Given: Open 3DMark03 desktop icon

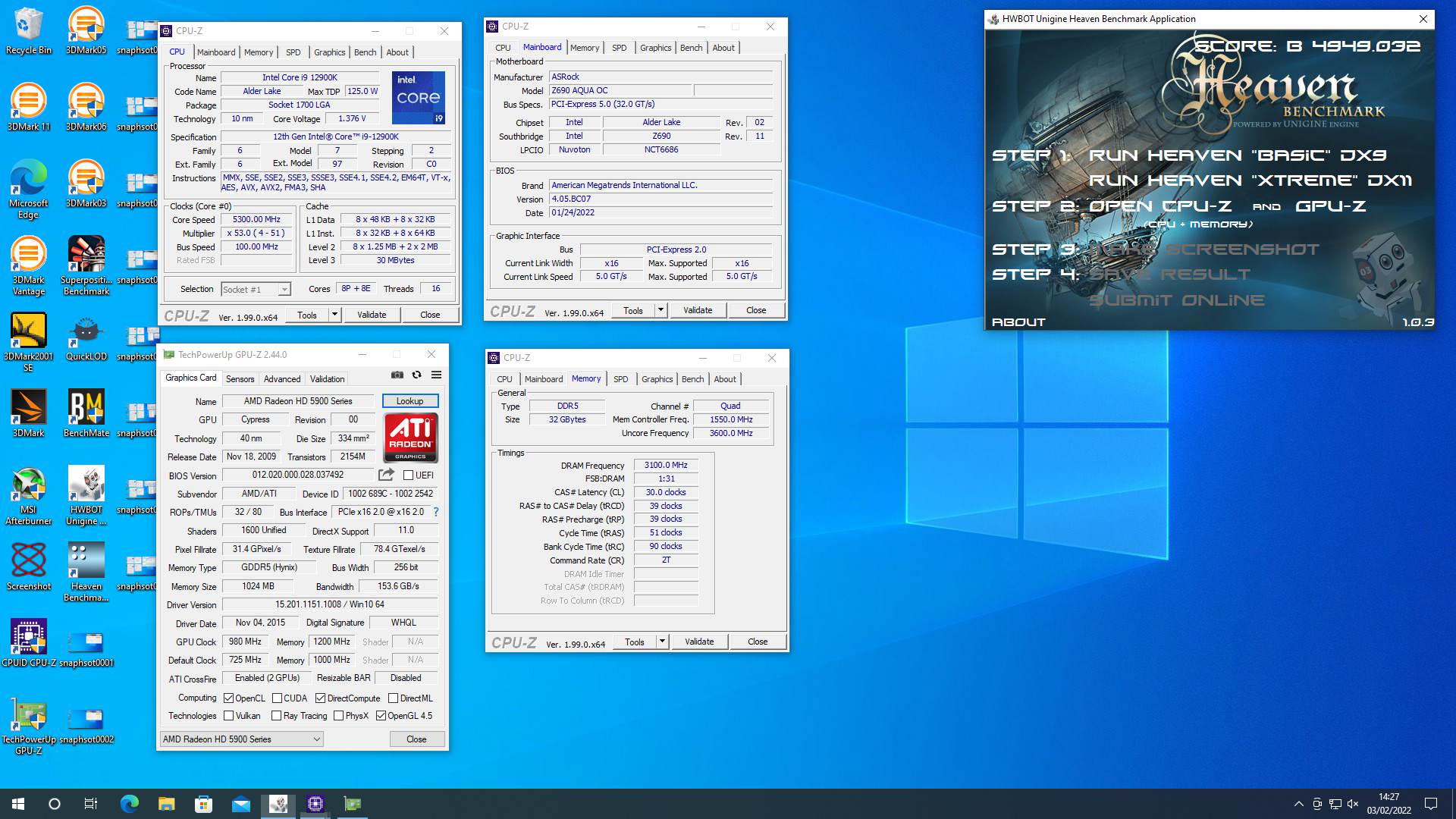Looking at the screenshot, I should [86, 184].
